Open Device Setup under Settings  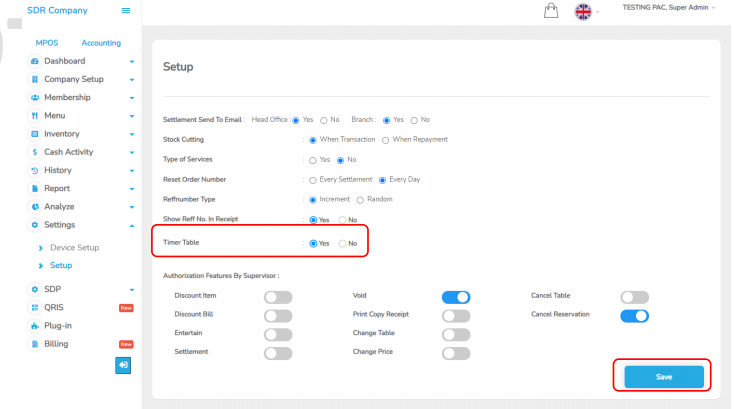click(74, 247)
